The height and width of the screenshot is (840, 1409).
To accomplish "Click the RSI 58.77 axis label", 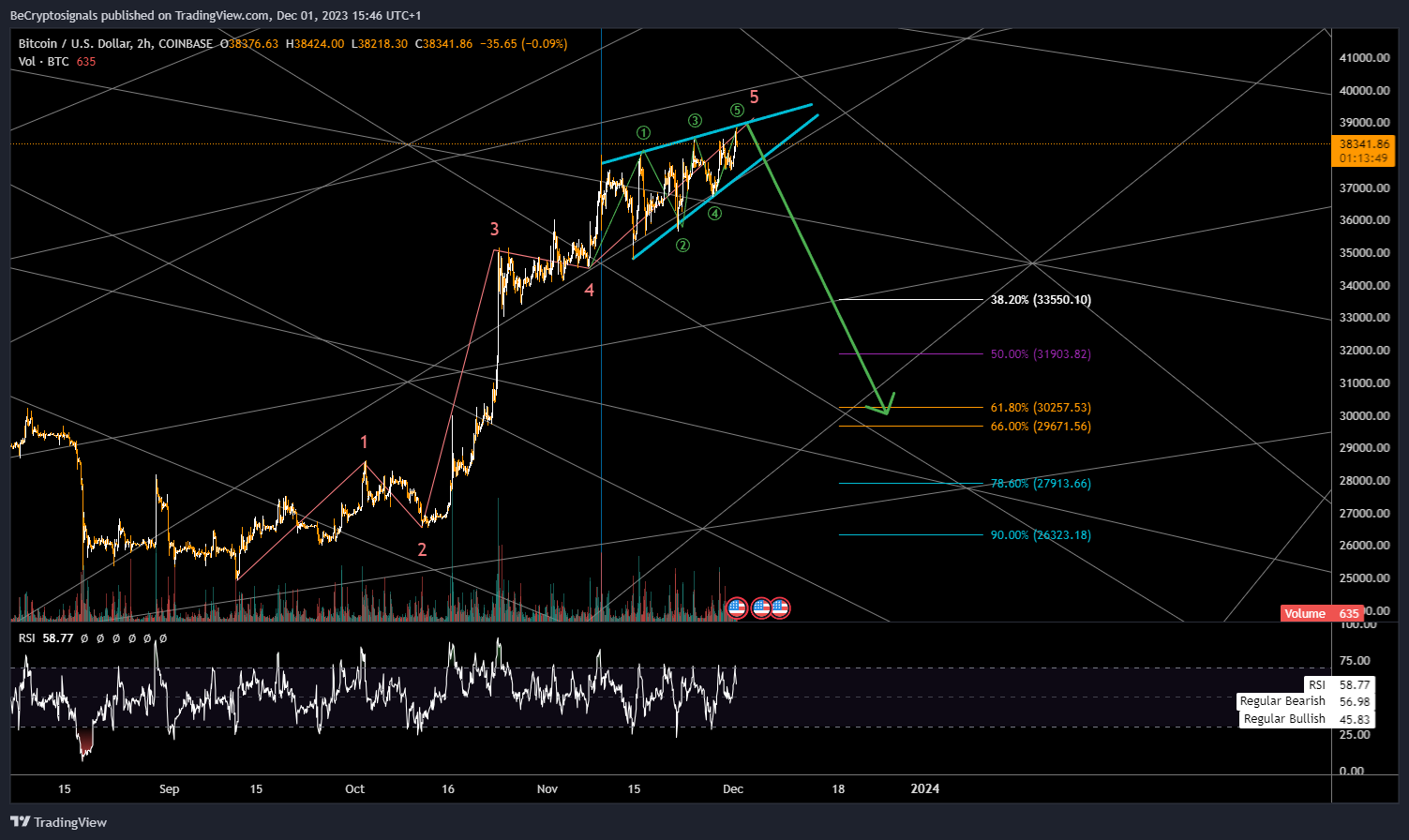I will [x=1340, y=685].
